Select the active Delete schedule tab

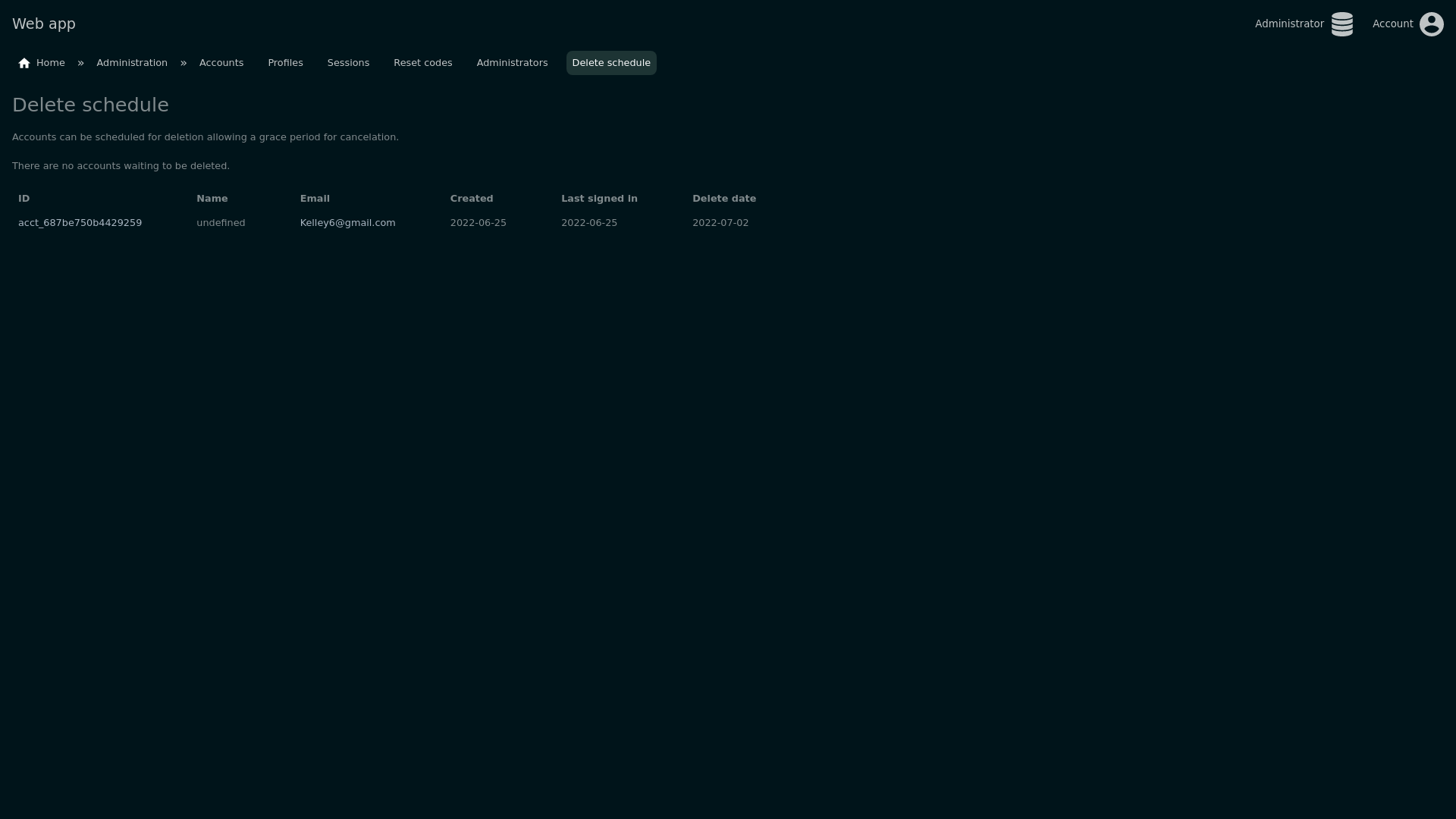coord(611,63)
